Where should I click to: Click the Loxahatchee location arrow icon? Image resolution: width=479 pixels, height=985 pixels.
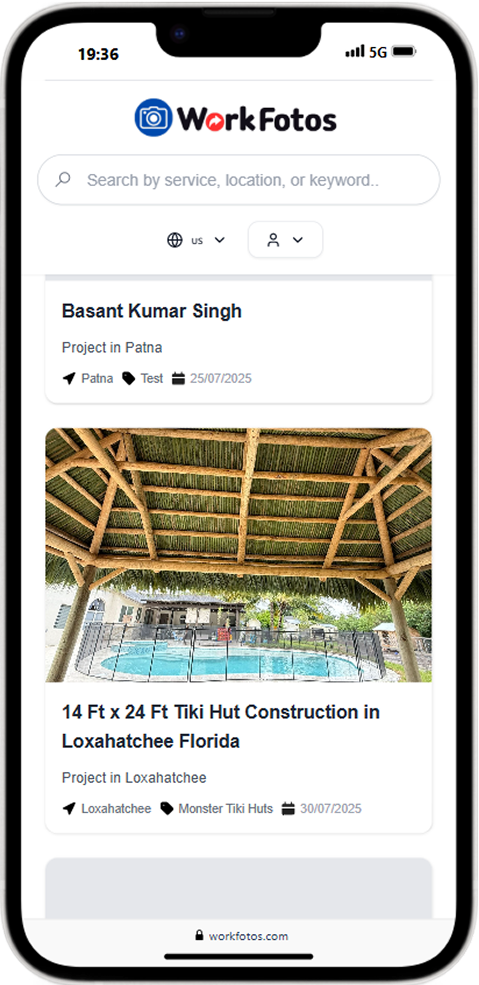[x=68, y=808]
